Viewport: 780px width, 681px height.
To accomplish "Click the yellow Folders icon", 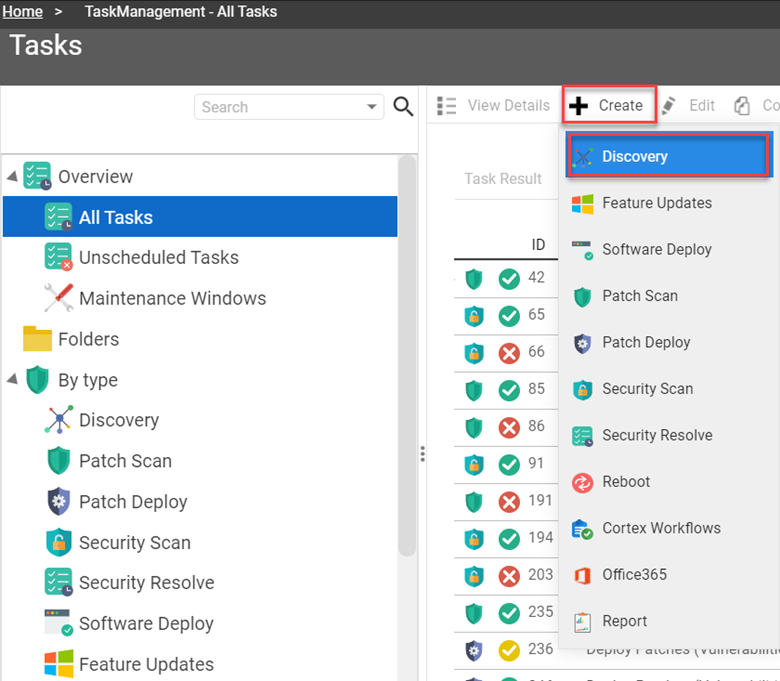I will click(37, 339).
